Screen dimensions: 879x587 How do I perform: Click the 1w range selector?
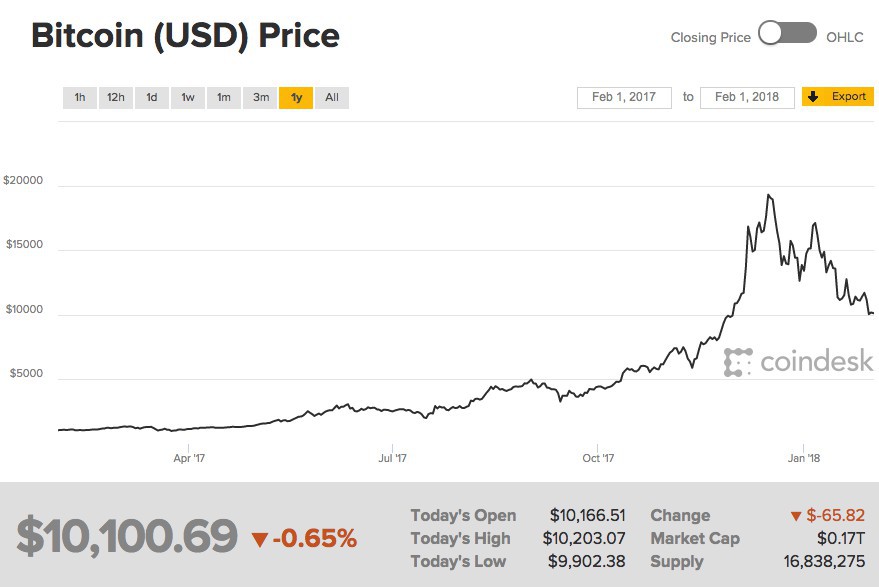click(187, 98)
